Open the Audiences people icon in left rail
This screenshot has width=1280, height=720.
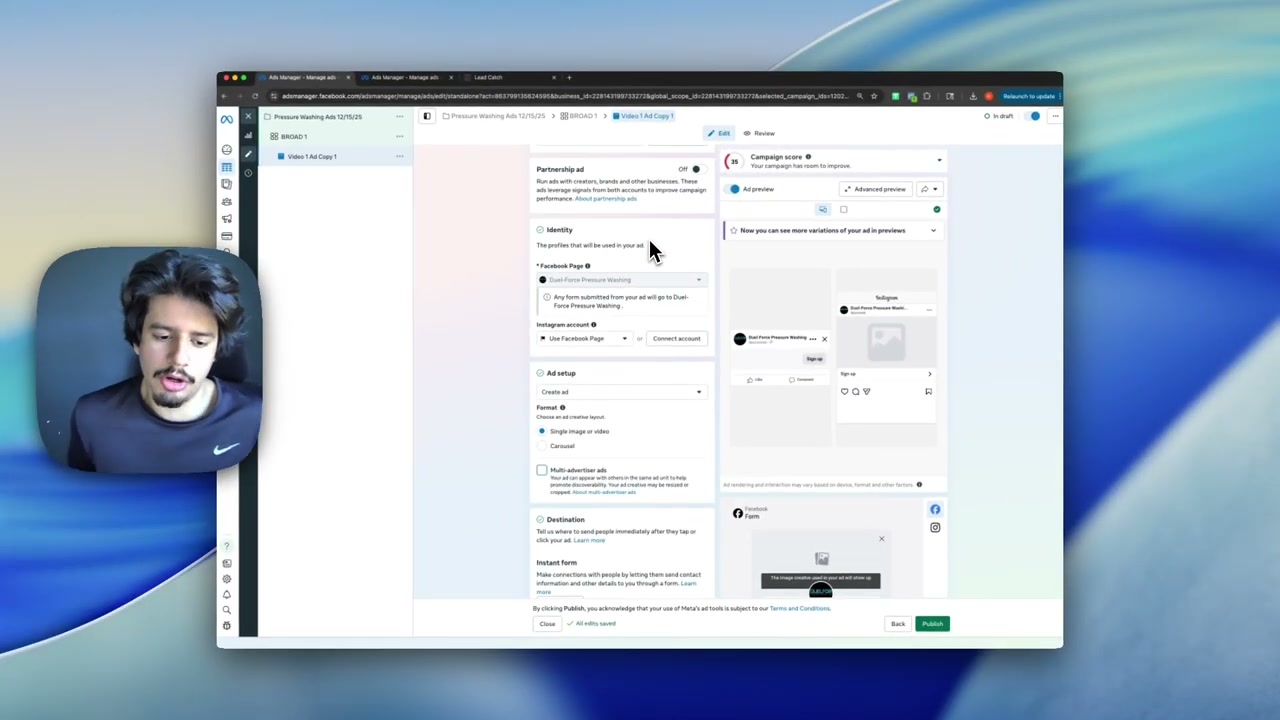(227, 201)
